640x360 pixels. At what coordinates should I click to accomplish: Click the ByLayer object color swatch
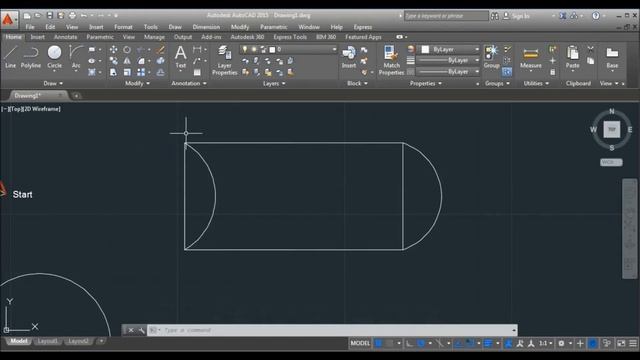point(425,49)
